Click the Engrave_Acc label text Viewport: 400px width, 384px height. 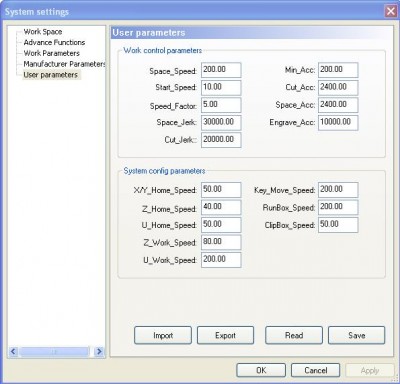coord(292,123)
